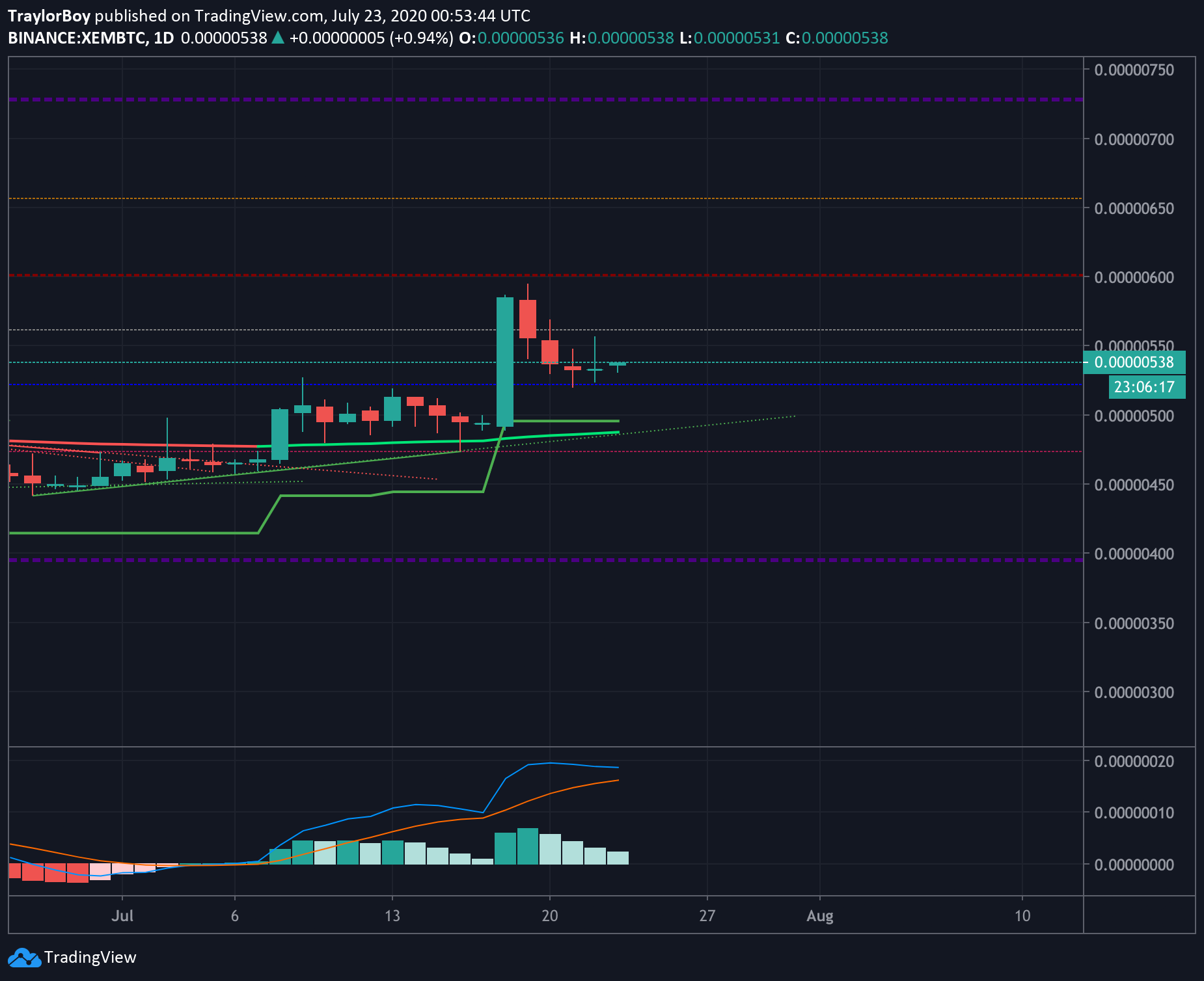Click the 0.00000400 price axis label
Screen dimensions: 1204x981
[x=1134, y=554]
